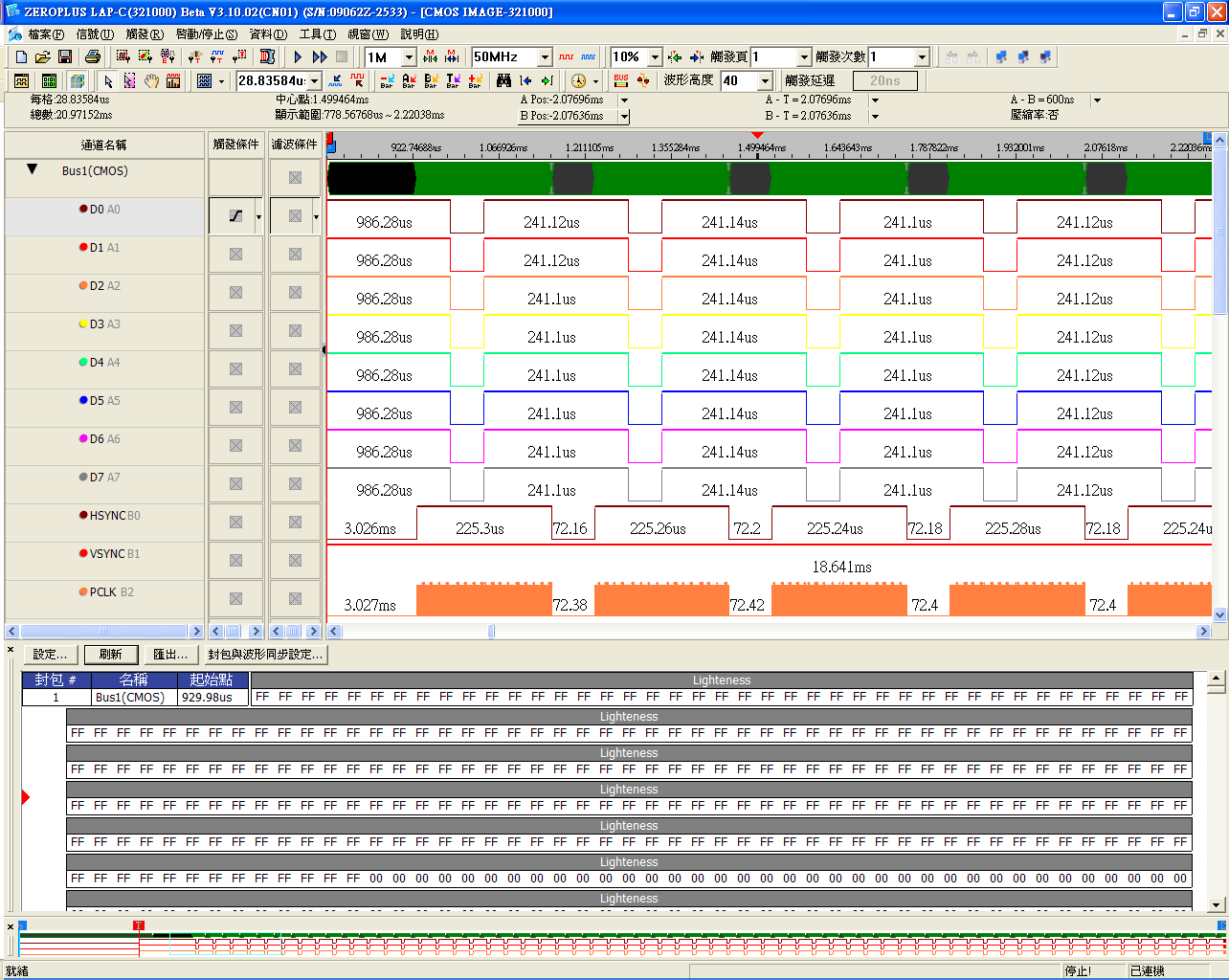Viewport: 1229px width, 980px height.
Task: Toggle trigger condition box for D2
Action: coord(236,293)
